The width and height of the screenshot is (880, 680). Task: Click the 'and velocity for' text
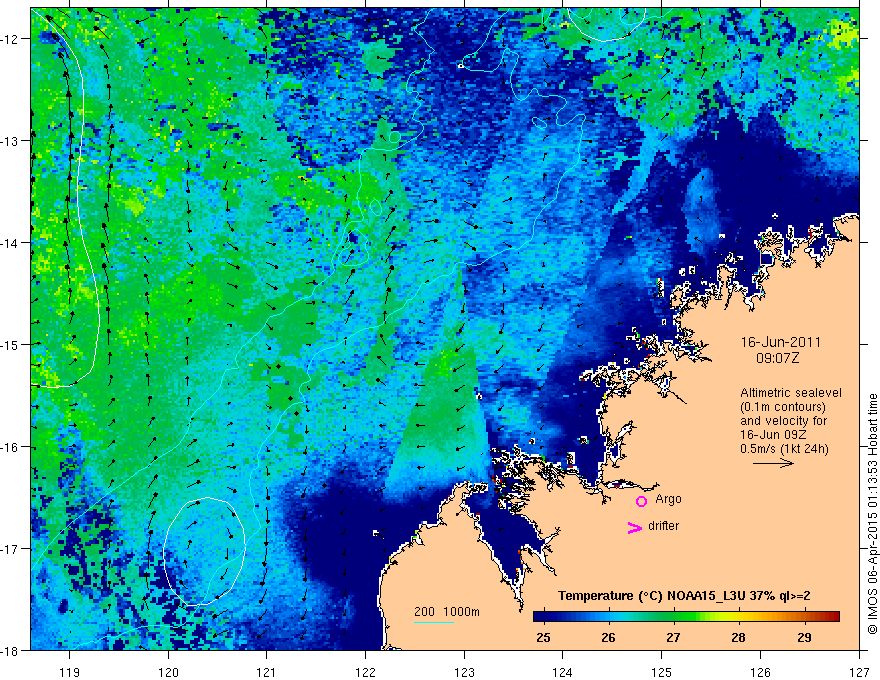tap(783, 421)
